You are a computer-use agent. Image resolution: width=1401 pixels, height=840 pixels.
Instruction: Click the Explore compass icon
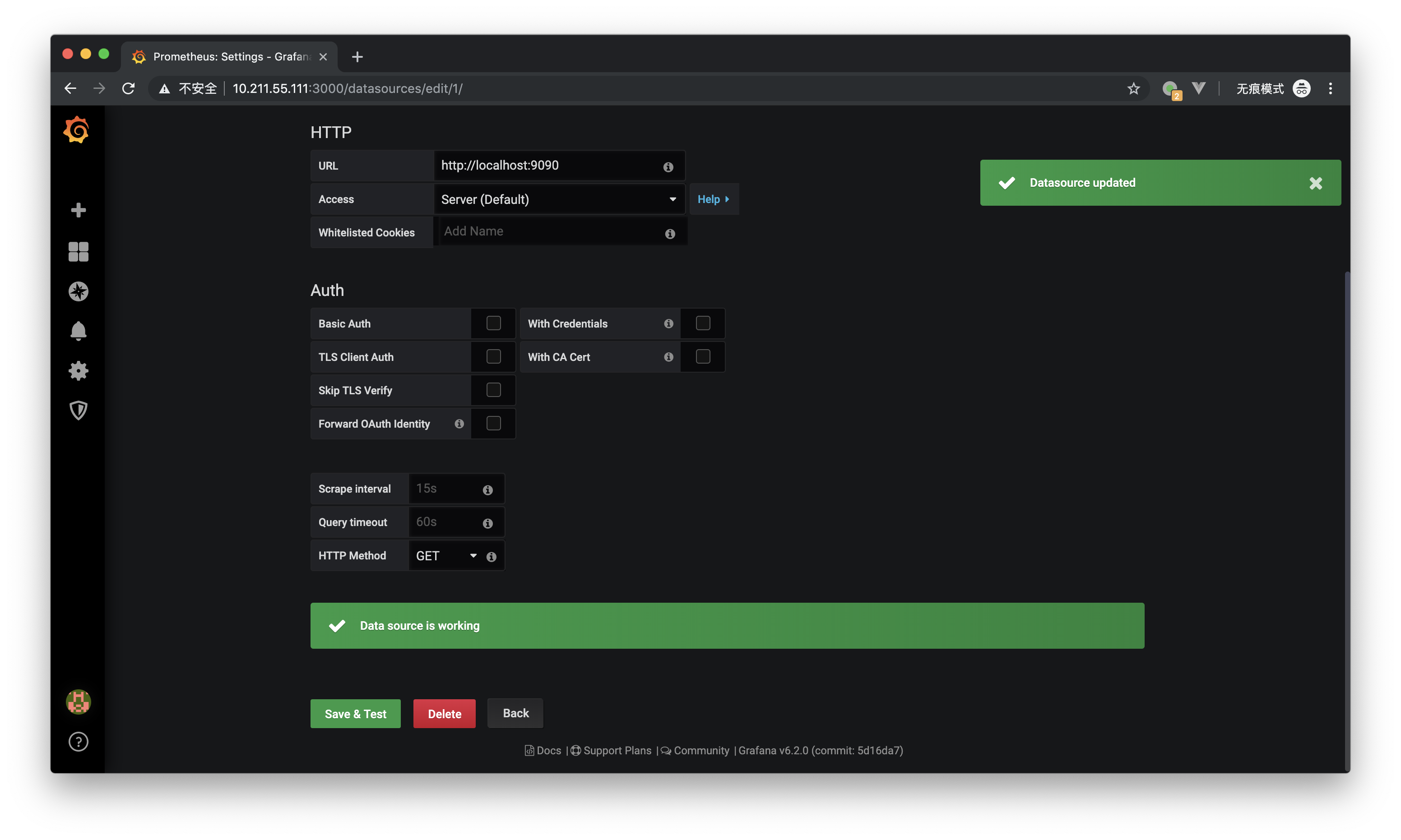pos(78,290)
